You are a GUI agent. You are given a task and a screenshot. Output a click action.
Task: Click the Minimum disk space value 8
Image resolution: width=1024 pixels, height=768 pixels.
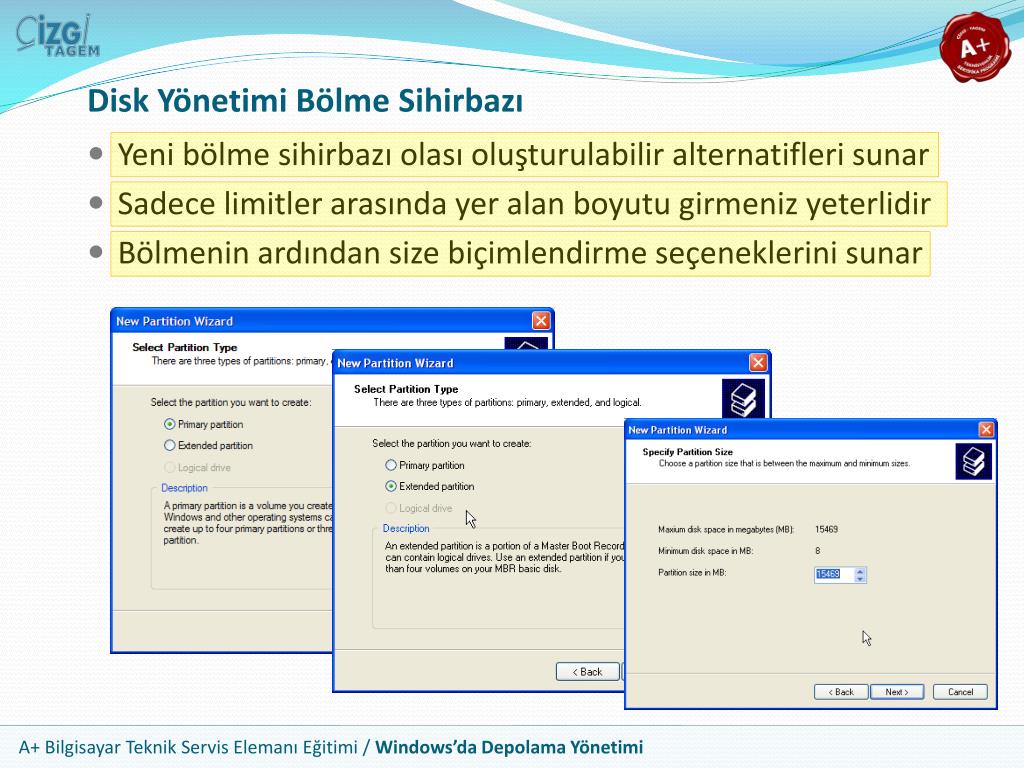click(818, 551)
